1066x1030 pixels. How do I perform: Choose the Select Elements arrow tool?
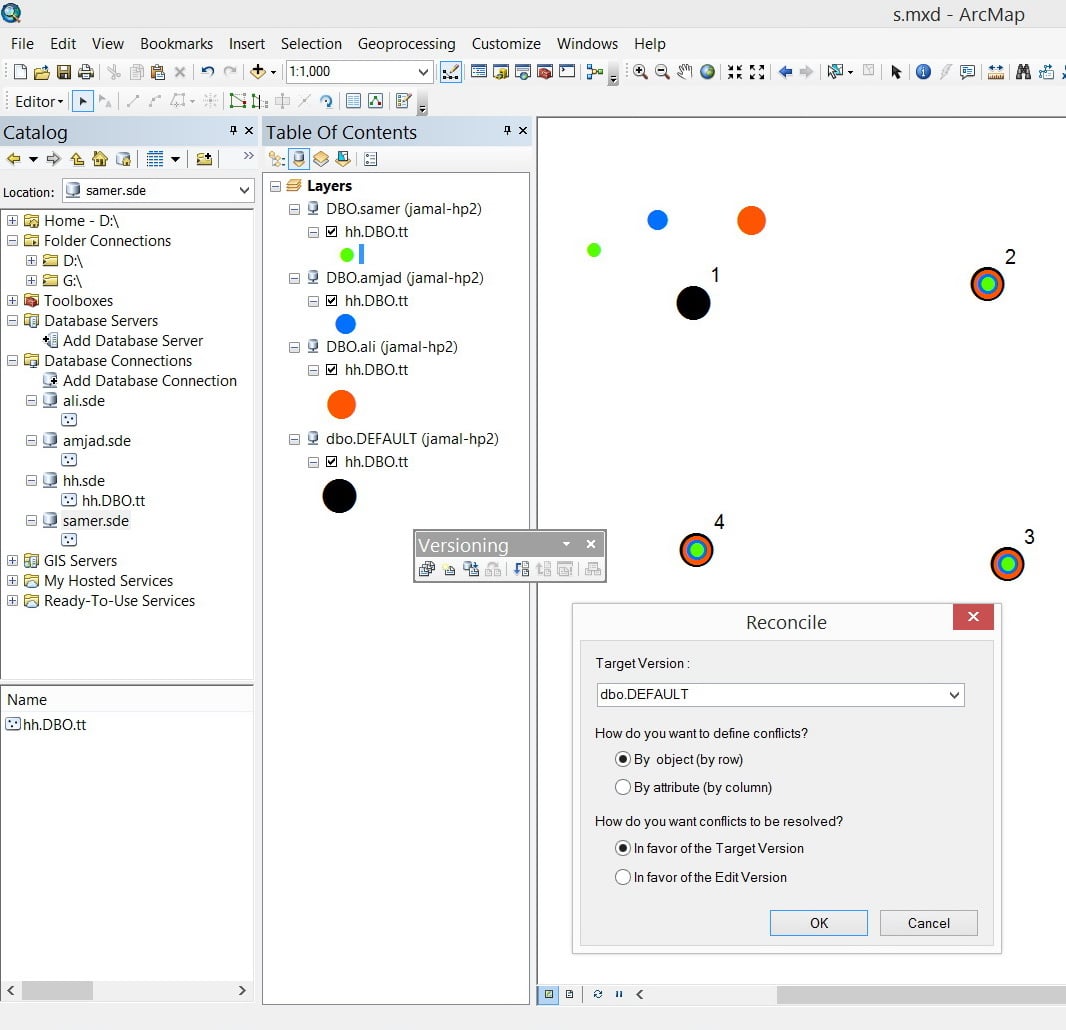pyautogui.click(x=896, y=71)
